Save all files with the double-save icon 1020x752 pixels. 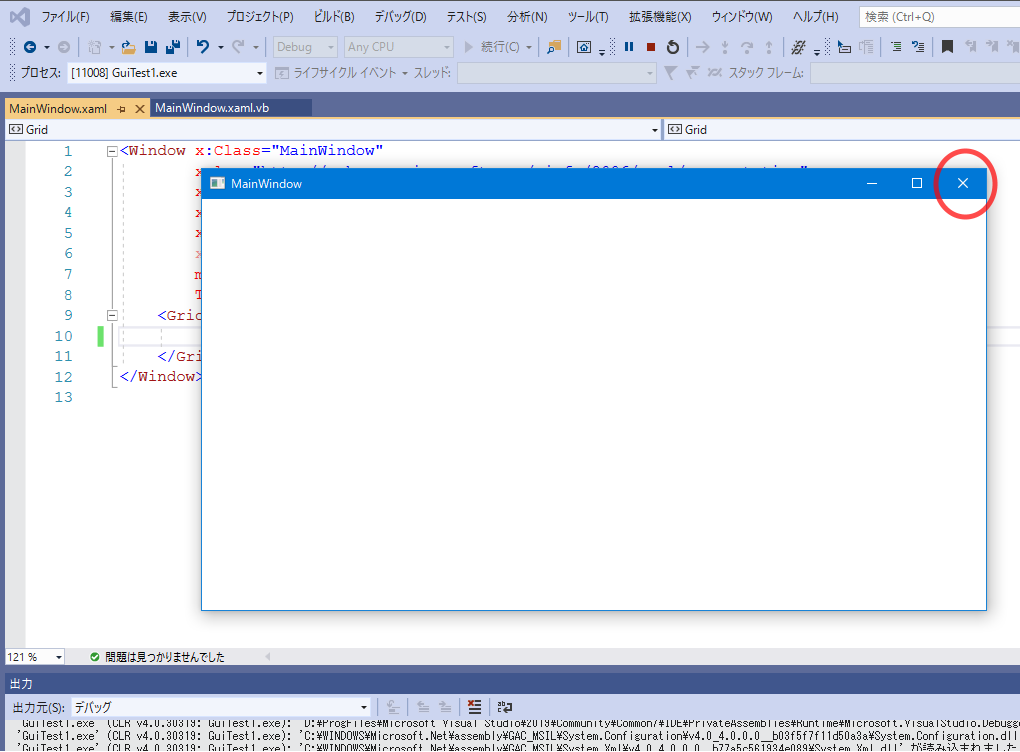171,46
